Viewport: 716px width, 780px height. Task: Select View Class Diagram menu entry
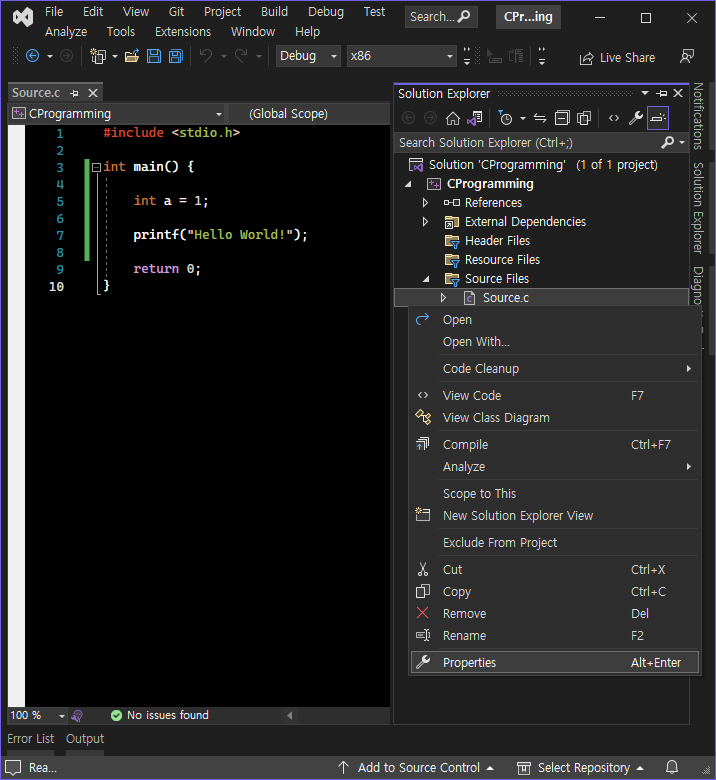[555, 417]
